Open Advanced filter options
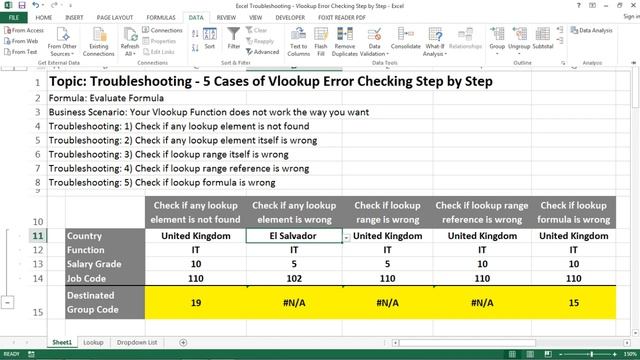Screen dimensions: 640x360 tap(262, 52)
